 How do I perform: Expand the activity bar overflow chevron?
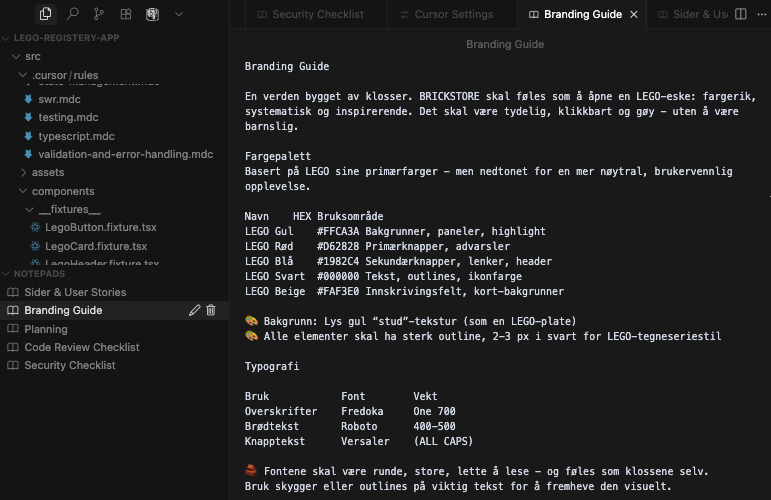coord(179,14)
